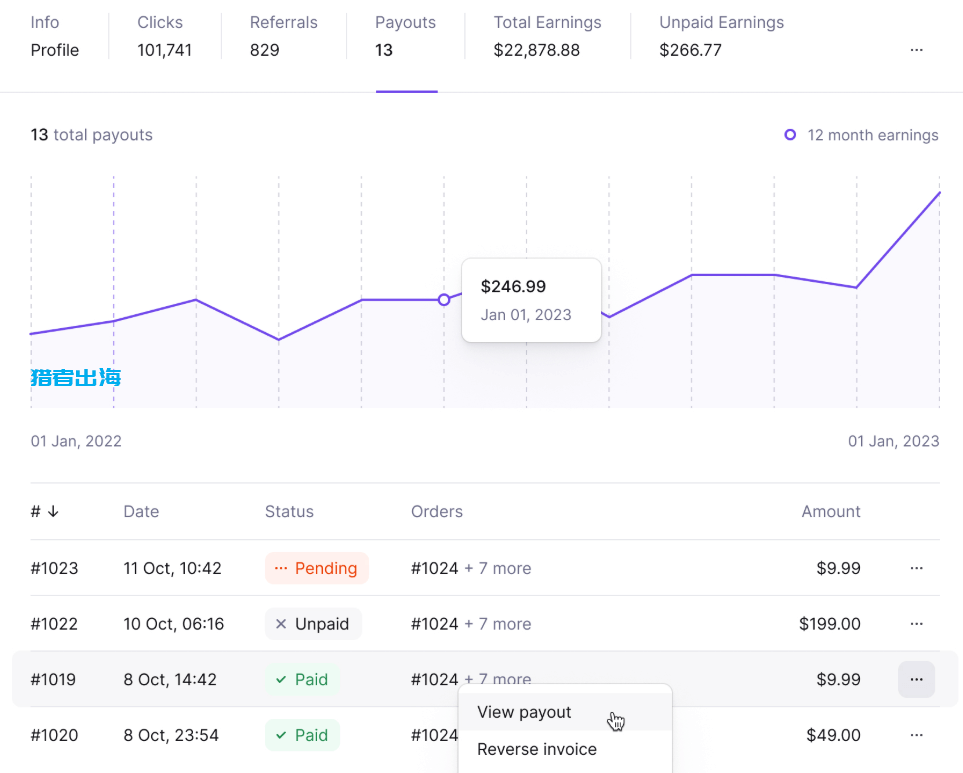963x773 pixels.
Task: Click the ellipsis button on payout #1019
Action: (x=916, y=680)
